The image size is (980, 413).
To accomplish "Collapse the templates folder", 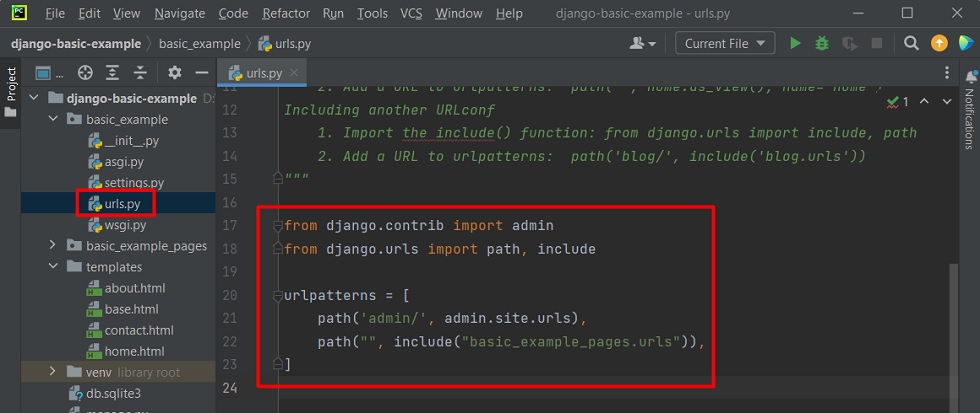I will 53,267.
